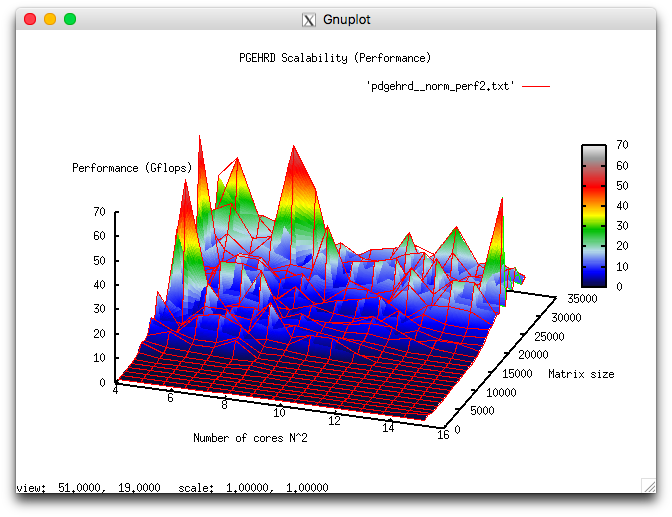The image size is (672, 517).
Task: Click z-axis tick label 20
Action: tap(99, 334)
